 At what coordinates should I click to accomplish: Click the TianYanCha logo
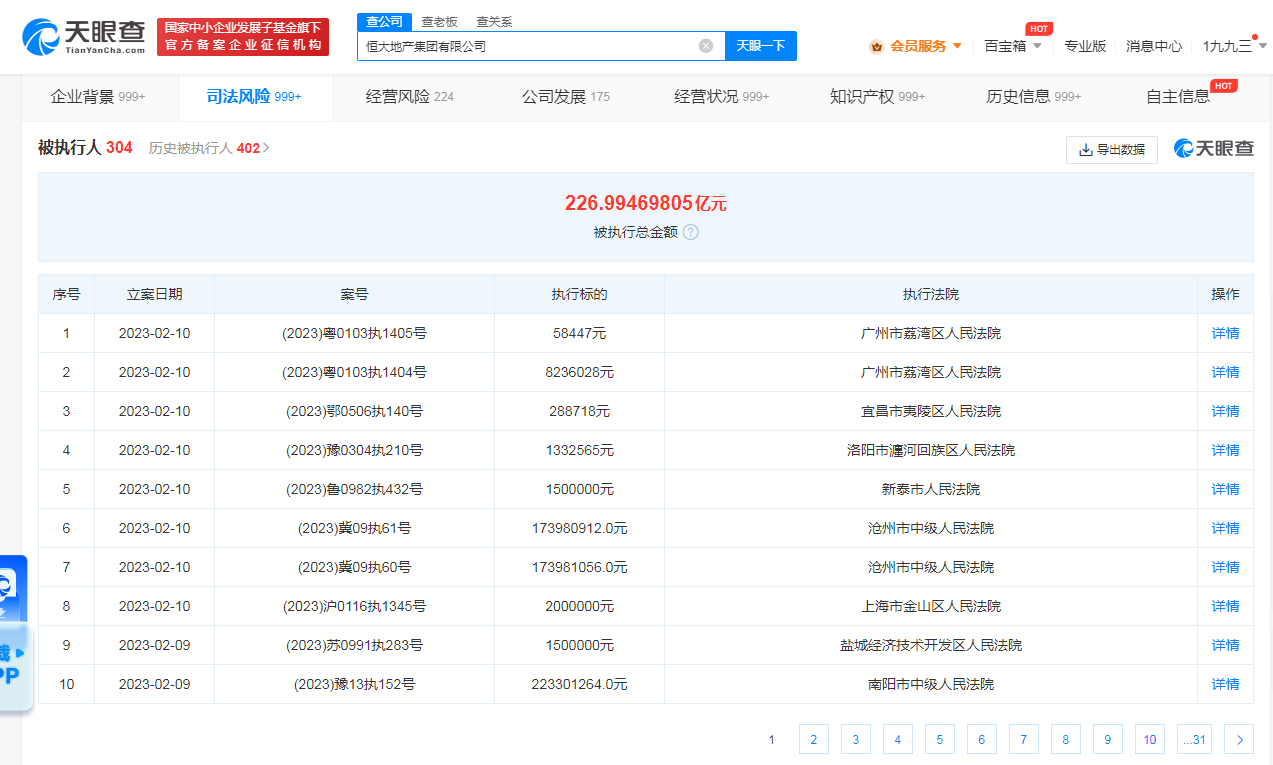[x=84, y=37]
